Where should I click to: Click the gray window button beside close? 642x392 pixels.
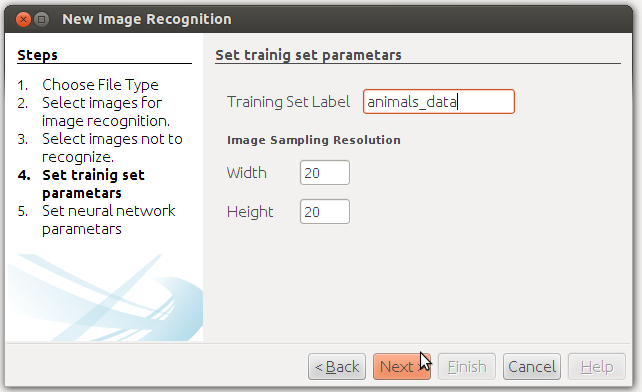(x=41, y=19)
